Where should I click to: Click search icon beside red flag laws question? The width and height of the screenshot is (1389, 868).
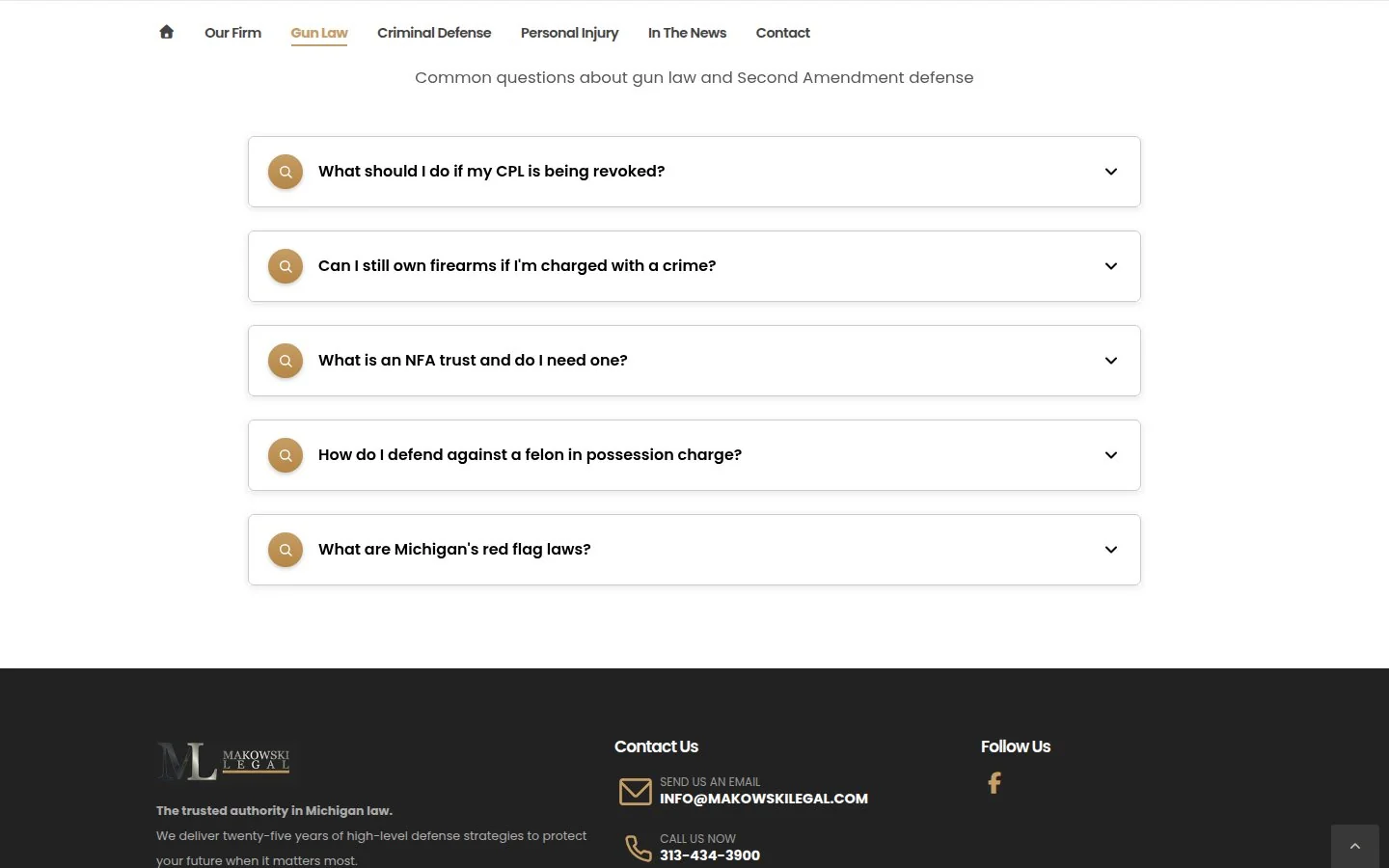click(286, 550)
